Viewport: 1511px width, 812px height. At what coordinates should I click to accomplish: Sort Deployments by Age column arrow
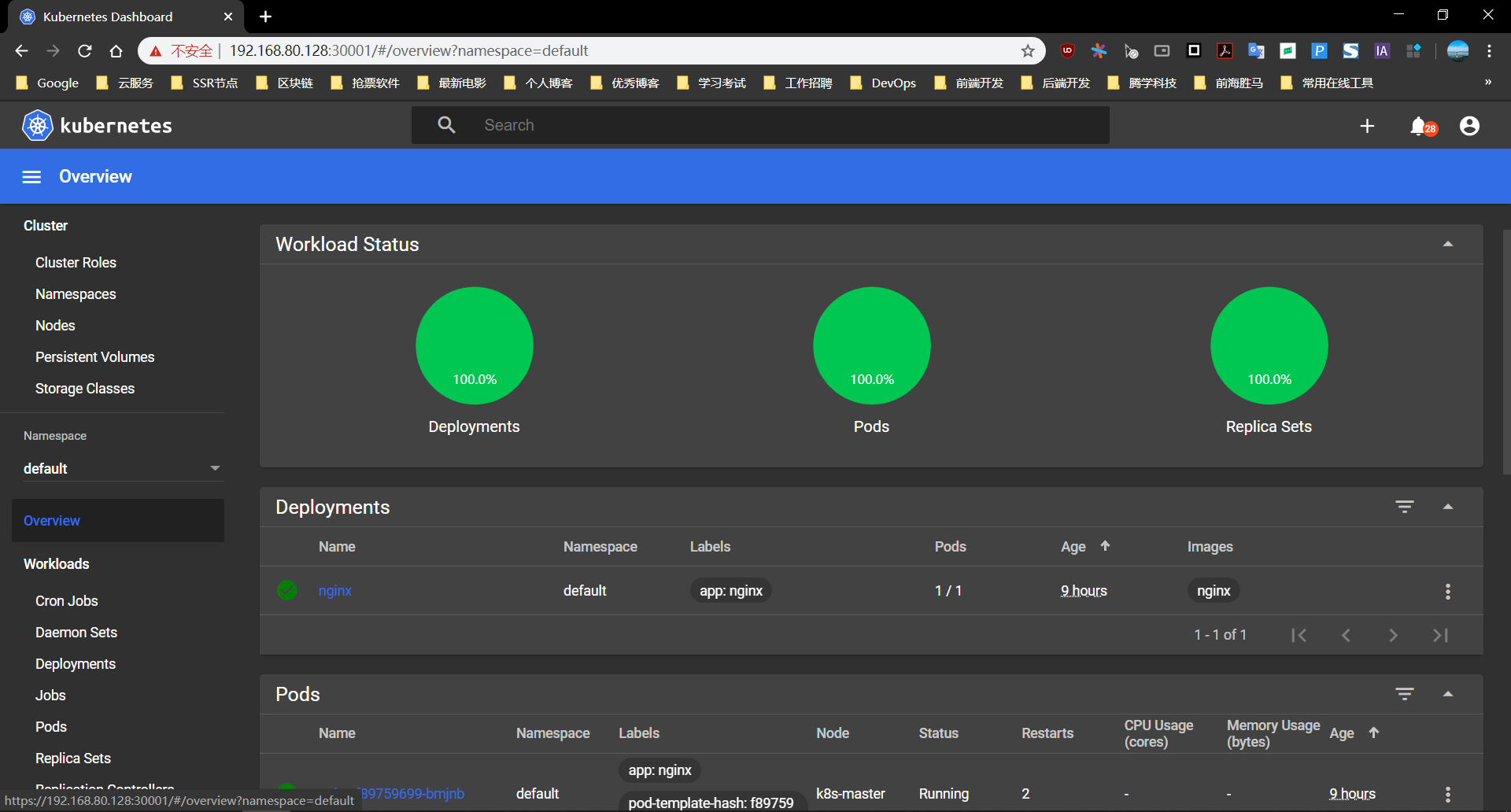(1105, 546)
